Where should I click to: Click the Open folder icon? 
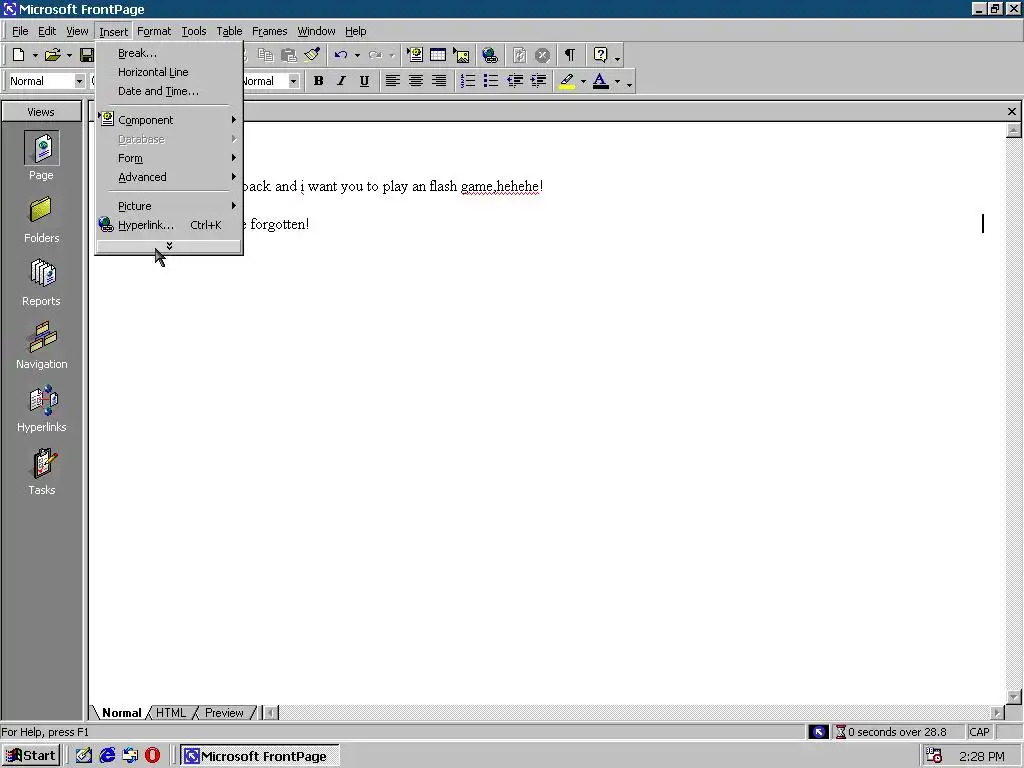(x=53, y=56)
